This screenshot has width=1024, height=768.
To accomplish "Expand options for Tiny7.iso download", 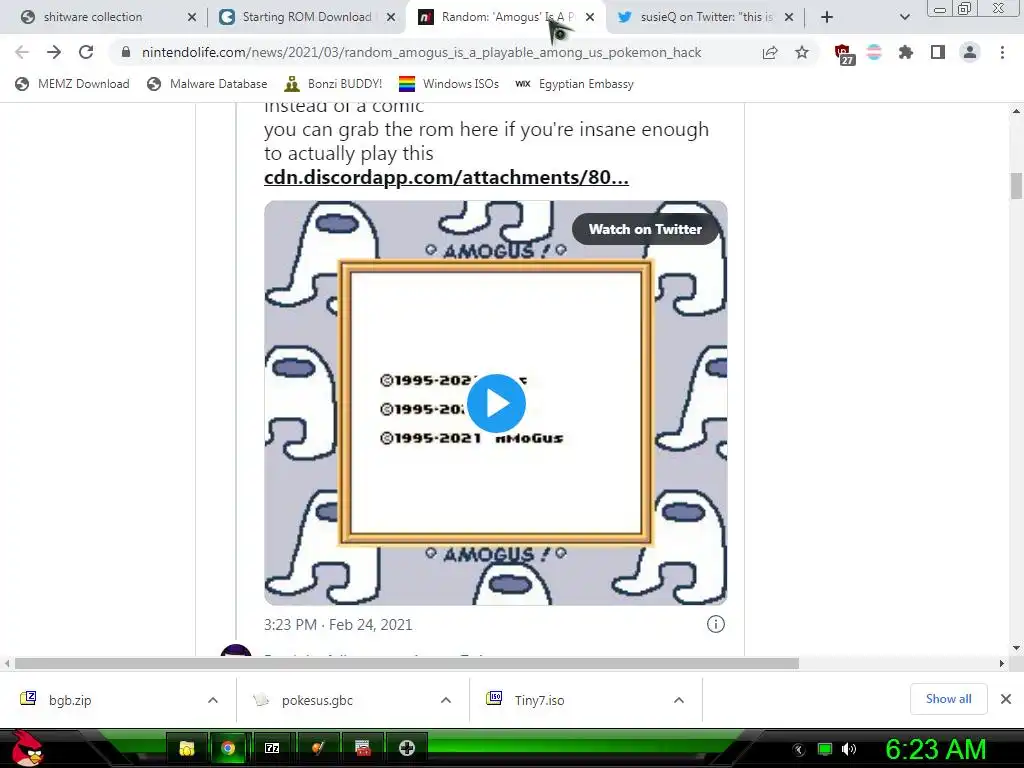I will [679, 700].
